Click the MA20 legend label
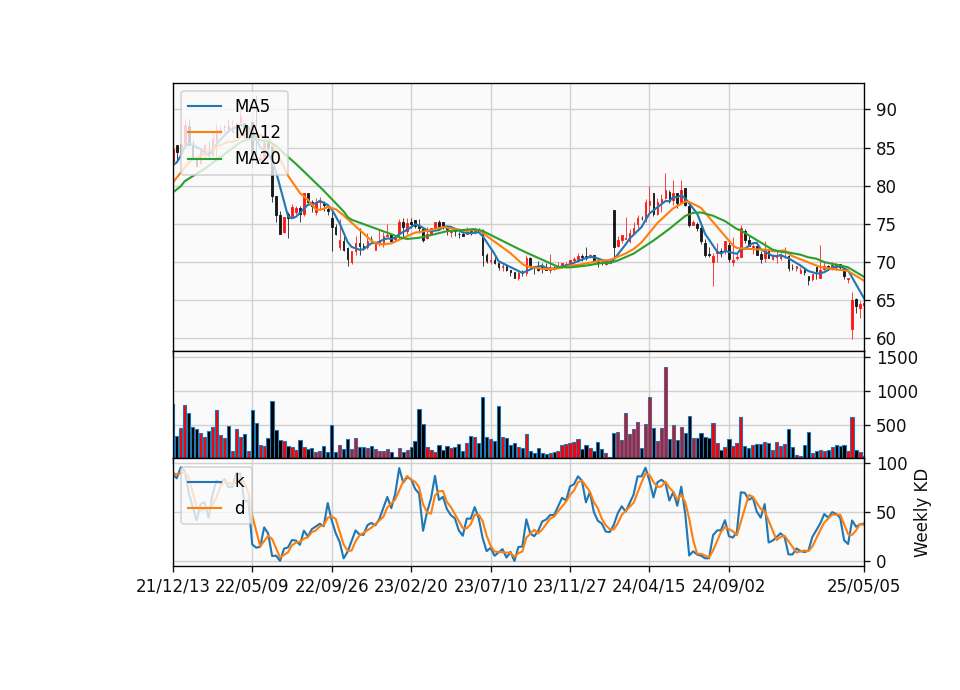Screen dimensions: 960x690 pyautogui.click(x=257, y=158)
